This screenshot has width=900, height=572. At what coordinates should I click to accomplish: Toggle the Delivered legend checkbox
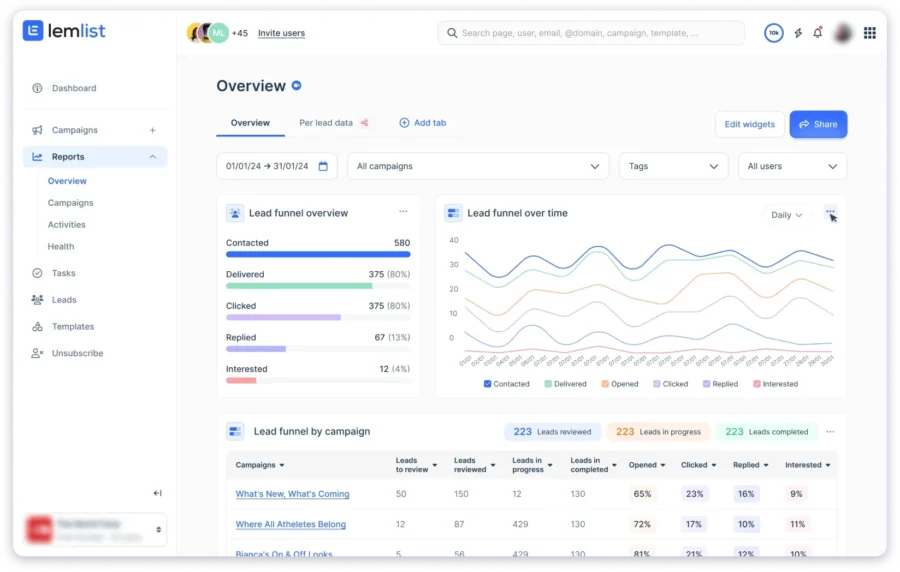(x=548, y=384)
